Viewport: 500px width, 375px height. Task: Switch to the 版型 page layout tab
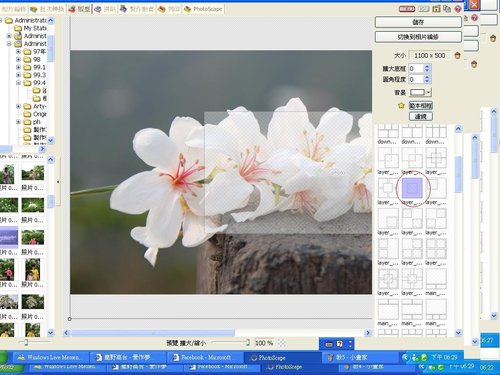pos(79,9)
